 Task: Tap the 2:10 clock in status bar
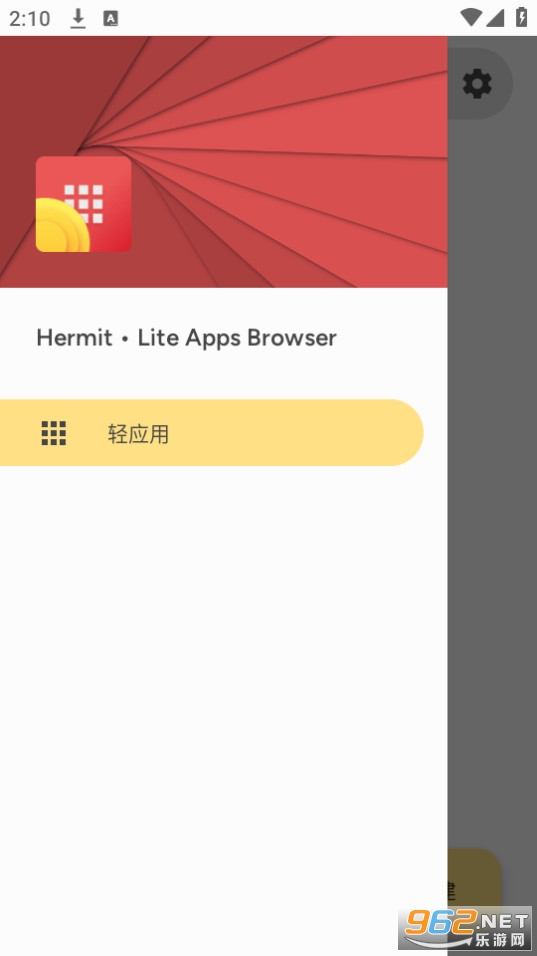pos(29,18)
